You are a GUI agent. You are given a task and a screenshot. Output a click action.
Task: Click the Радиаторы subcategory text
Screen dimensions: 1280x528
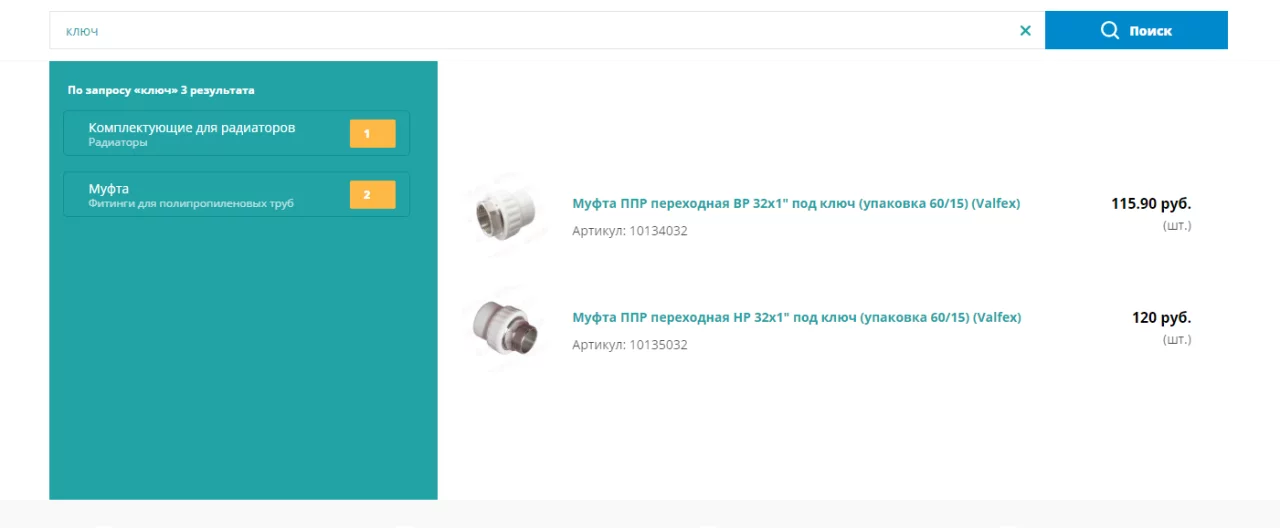click(118, 143)
